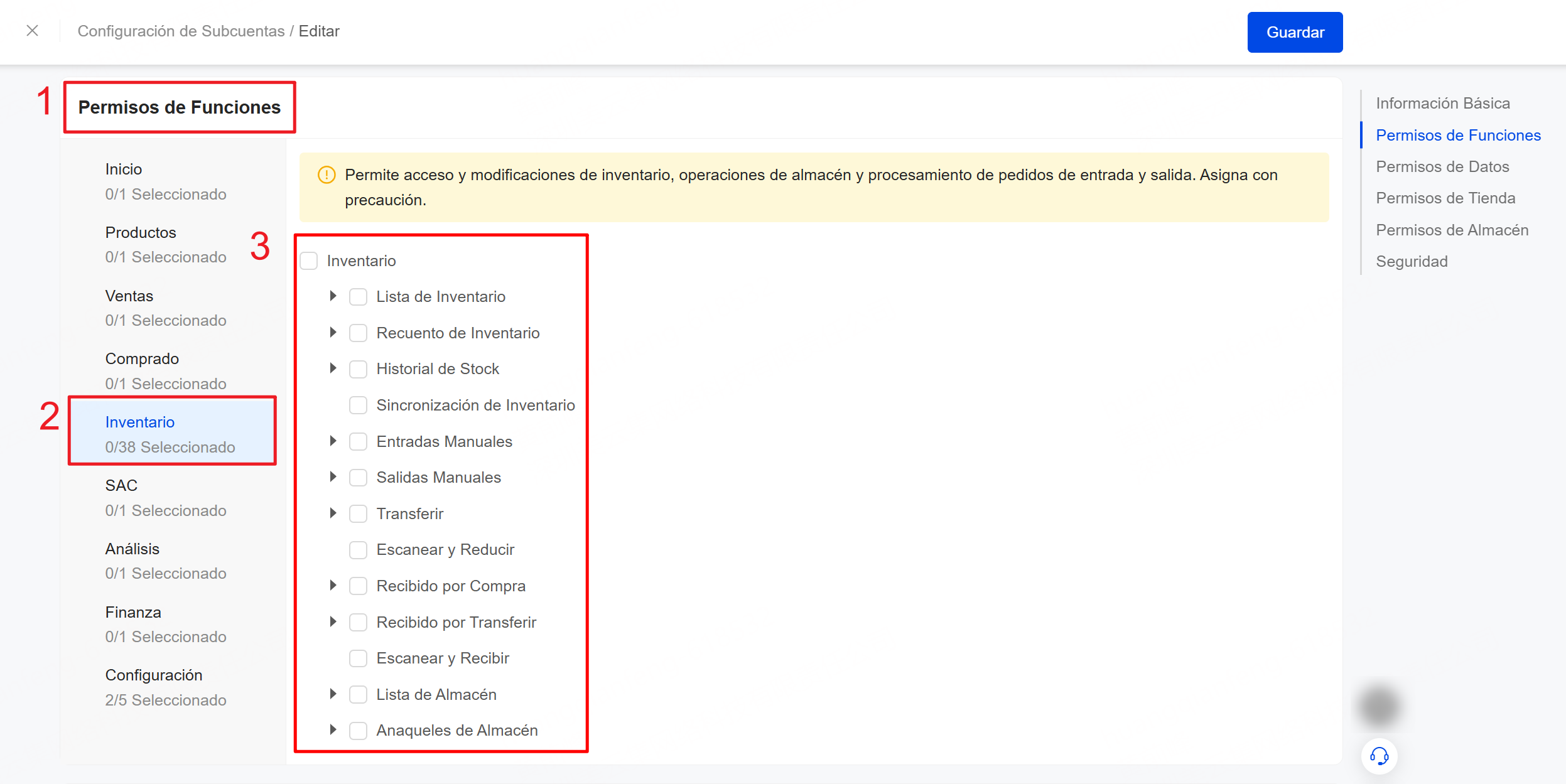Viewport: 1566px width, 784px height.
Task: Select the Productos permission category
Action: pyautogui.click(x=173, y=245)
